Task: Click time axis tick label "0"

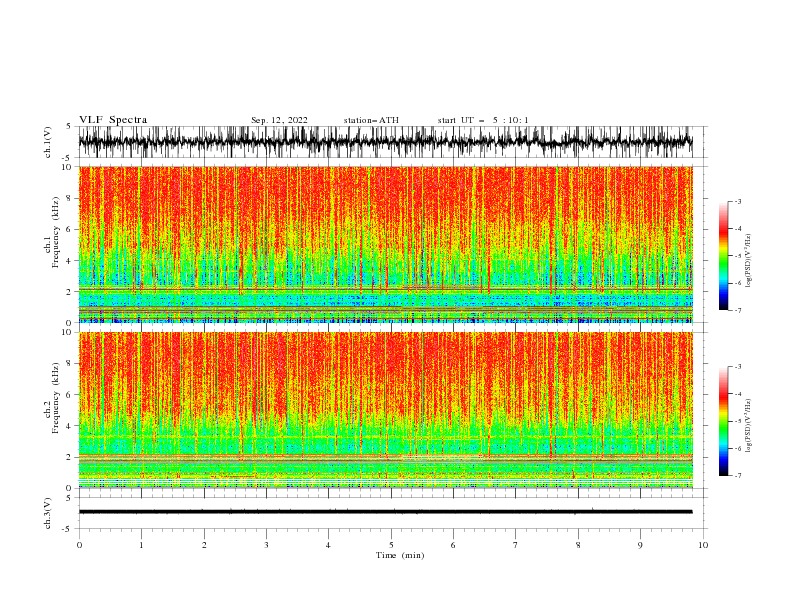Action: [x=79, y=545]
